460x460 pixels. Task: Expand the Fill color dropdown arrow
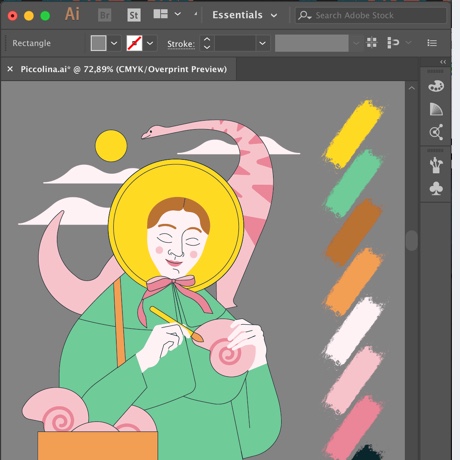tap(114, 43)
